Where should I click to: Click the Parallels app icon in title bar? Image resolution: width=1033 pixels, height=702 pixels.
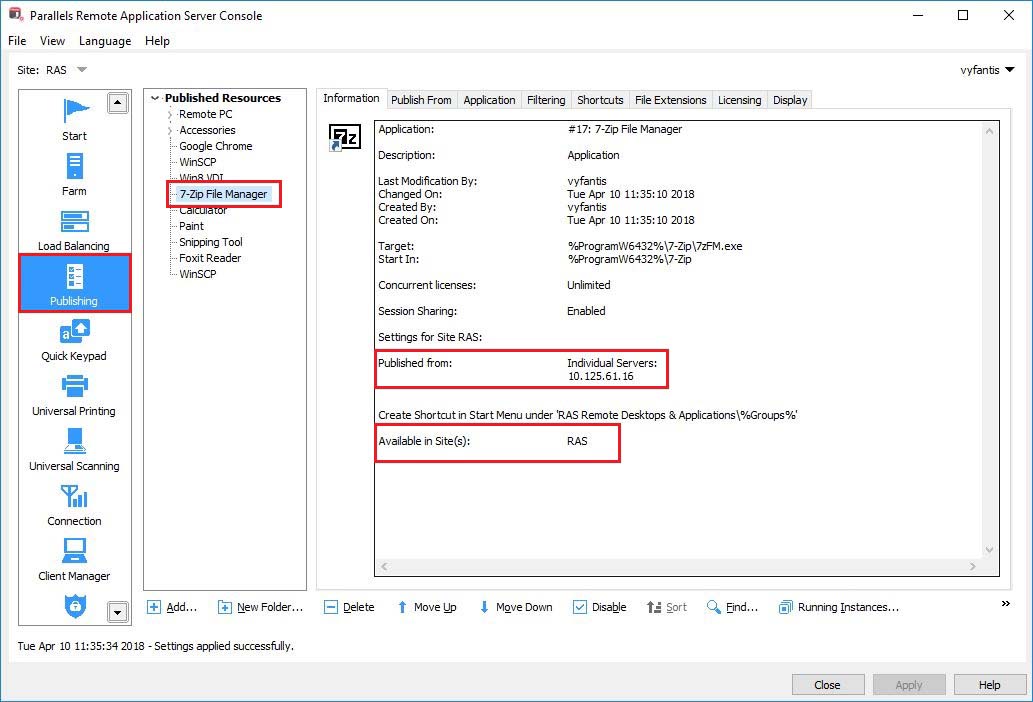16,14
